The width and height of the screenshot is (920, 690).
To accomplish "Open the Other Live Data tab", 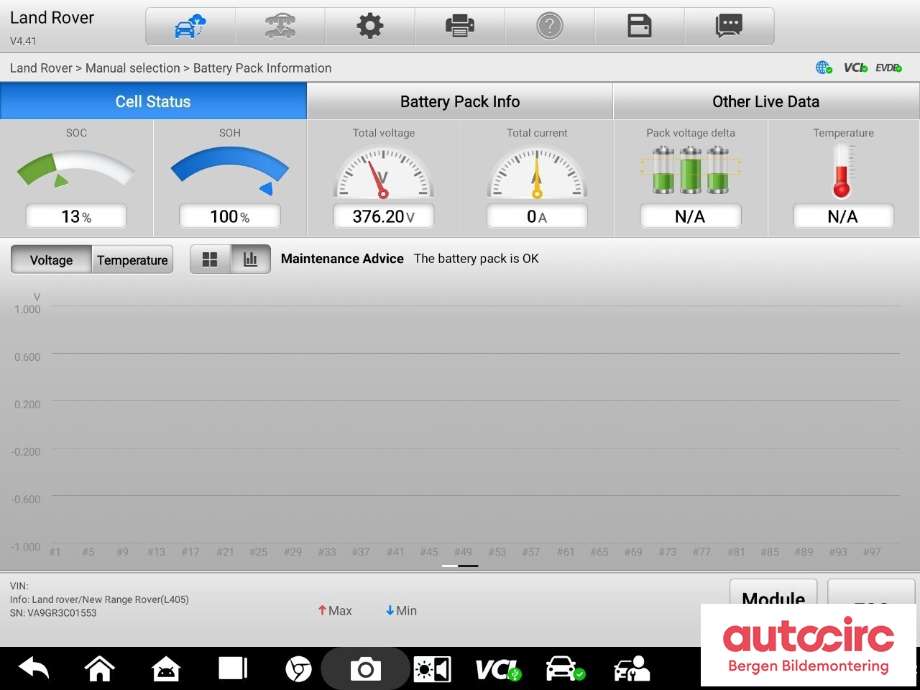I will coord(766,101).
